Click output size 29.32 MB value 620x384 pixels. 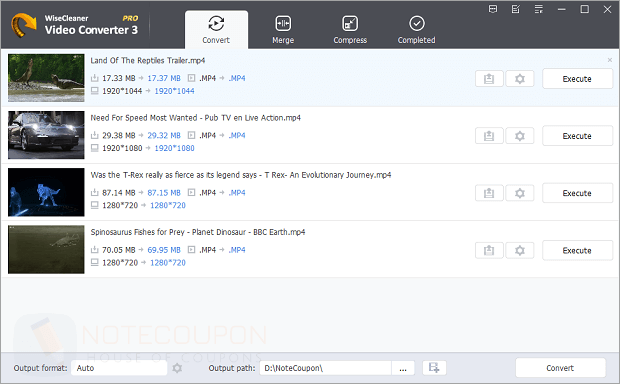pyautogui.click(x=164, y=136)
